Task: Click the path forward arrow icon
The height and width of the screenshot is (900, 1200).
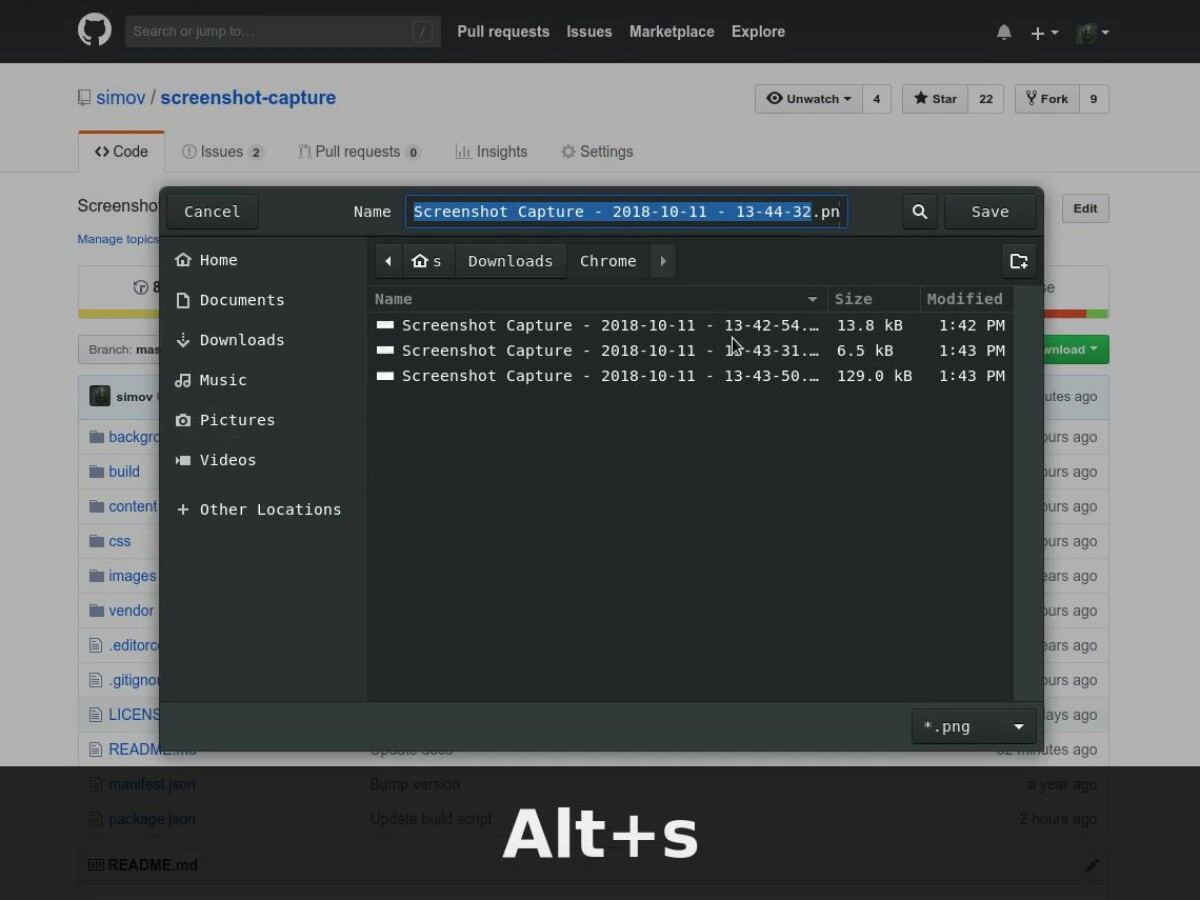Action: pos(662,261)
